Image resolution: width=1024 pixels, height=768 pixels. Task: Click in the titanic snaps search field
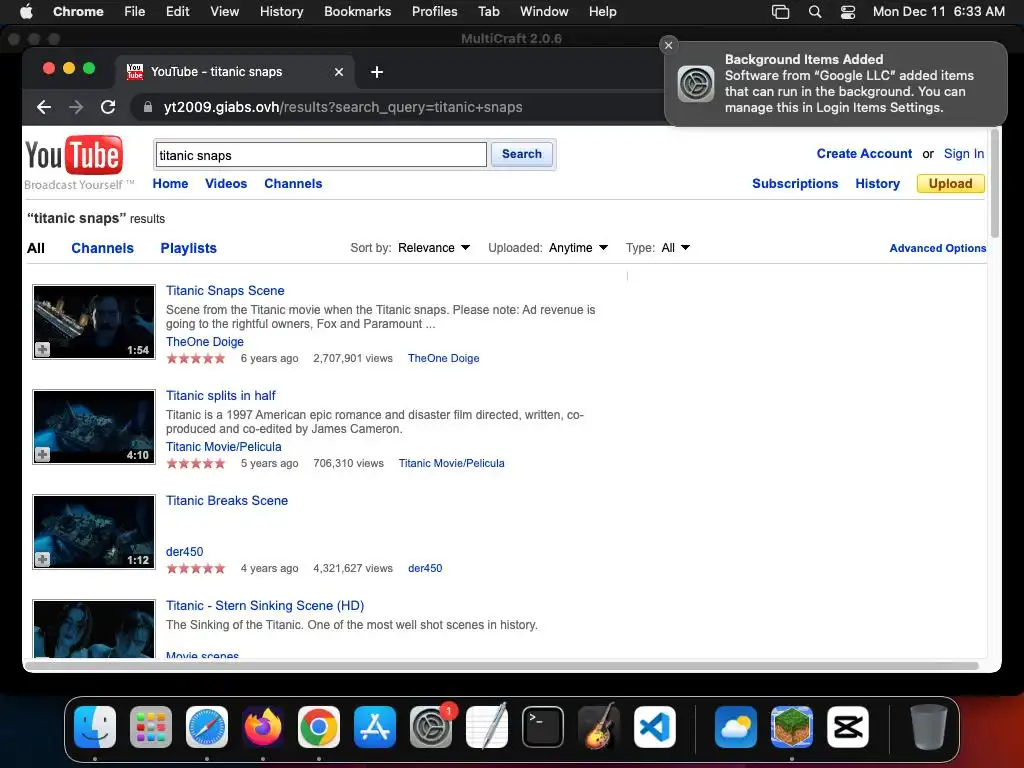click(x=321, y=155)
